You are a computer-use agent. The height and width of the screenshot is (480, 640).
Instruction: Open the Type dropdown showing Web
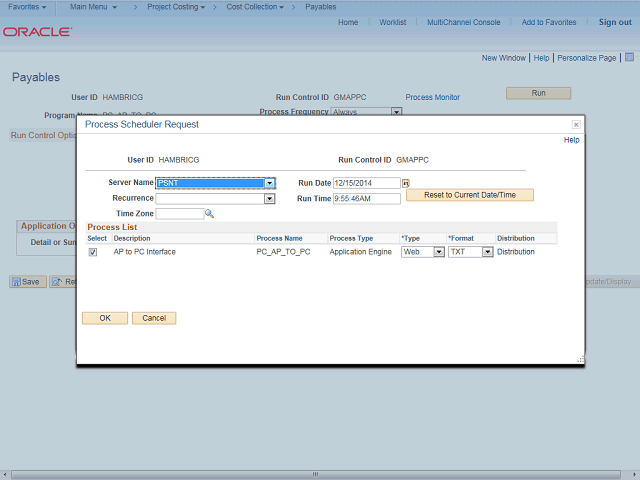[438, 252]
